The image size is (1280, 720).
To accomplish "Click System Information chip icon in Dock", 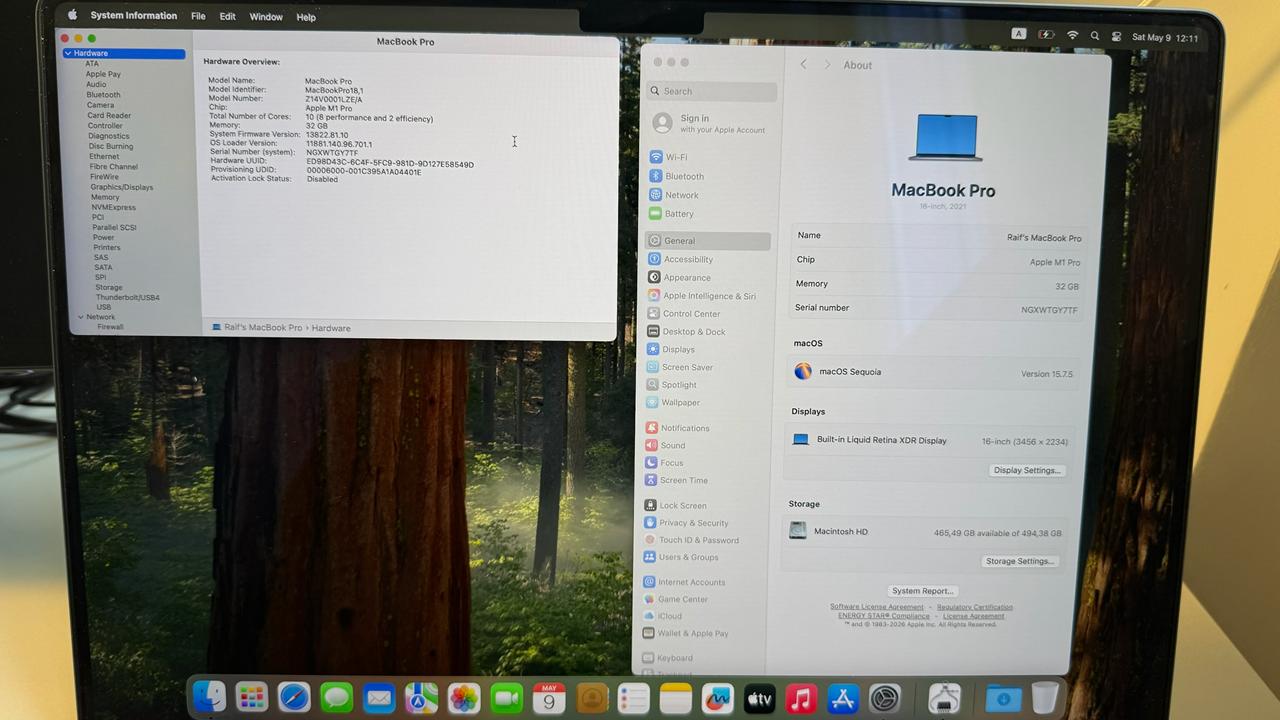I will [944, 698].
